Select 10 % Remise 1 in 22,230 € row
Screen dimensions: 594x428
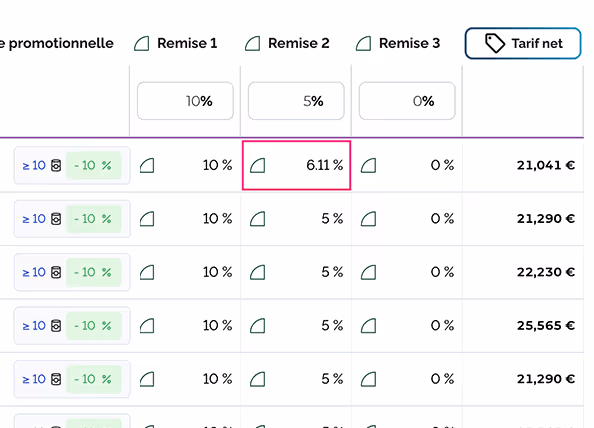click(217, 272)
